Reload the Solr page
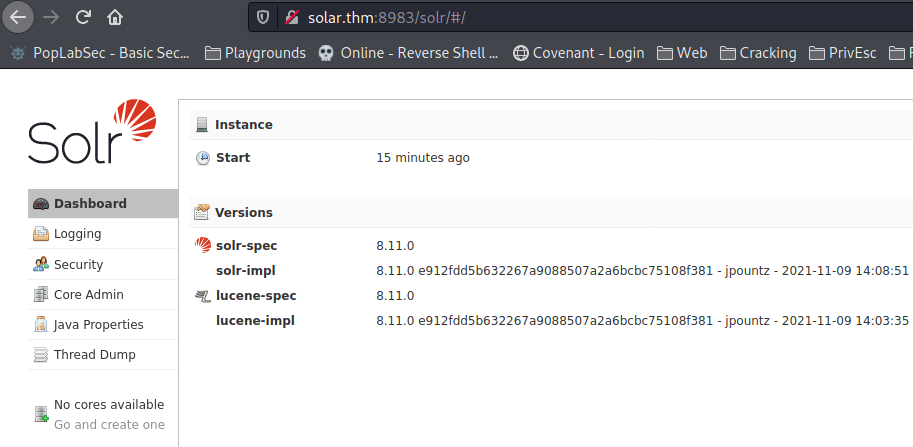Image resolution: width=913 pixels, height=447 pixels. [83, 17]
